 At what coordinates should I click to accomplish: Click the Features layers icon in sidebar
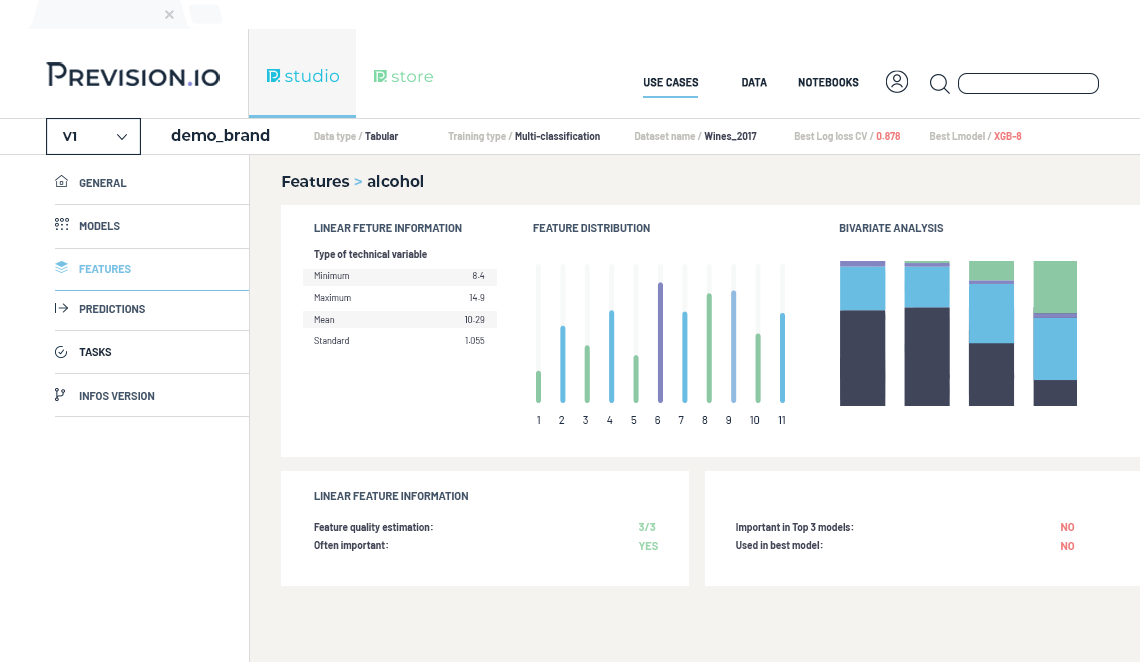[x=62, y=269]
